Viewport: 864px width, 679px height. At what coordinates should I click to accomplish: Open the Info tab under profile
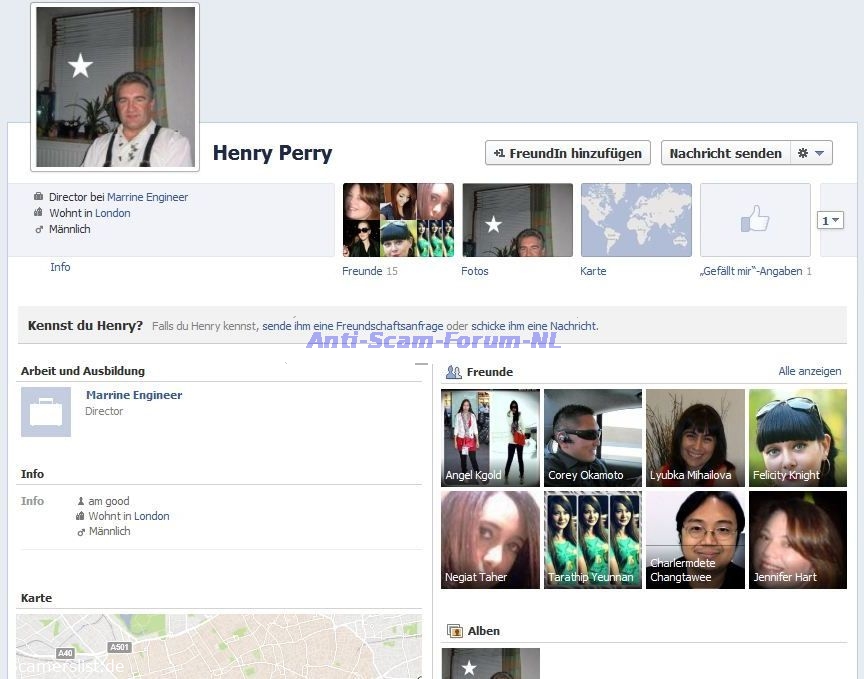pos(60,267)
